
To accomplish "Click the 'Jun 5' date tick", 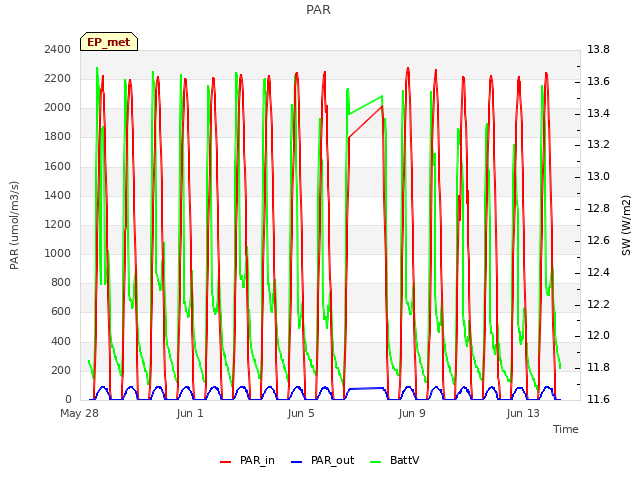I will click(x=301, y=413).
